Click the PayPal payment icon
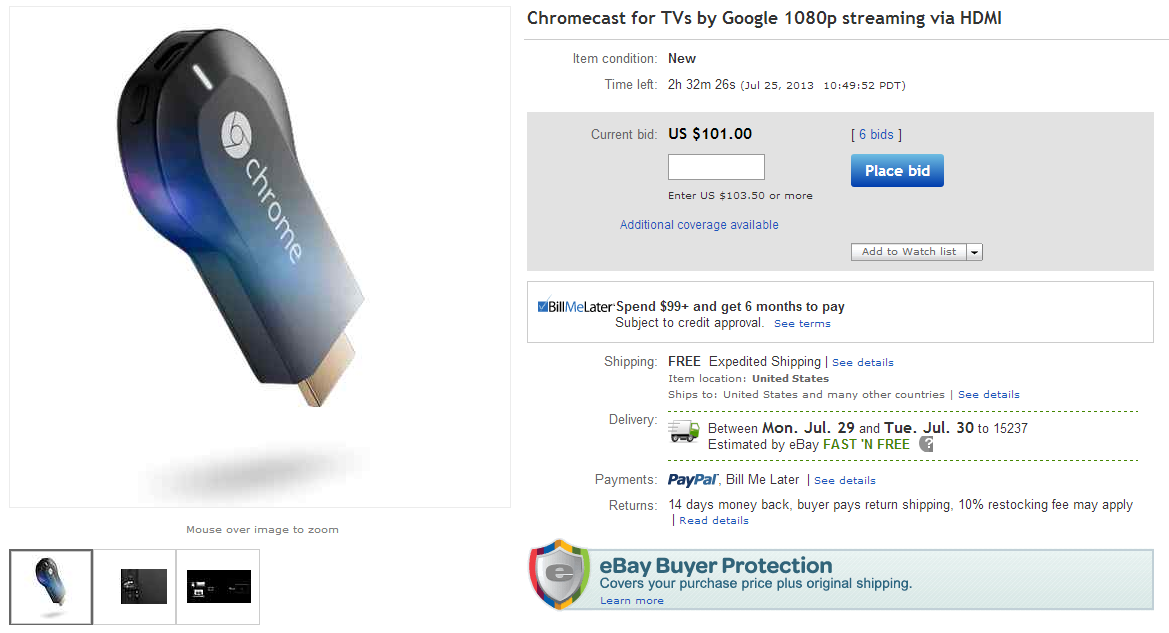1169x633 pixels. coord(693,480)
